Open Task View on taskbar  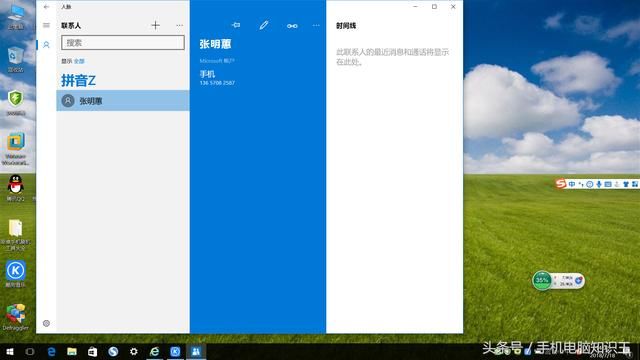30,351
